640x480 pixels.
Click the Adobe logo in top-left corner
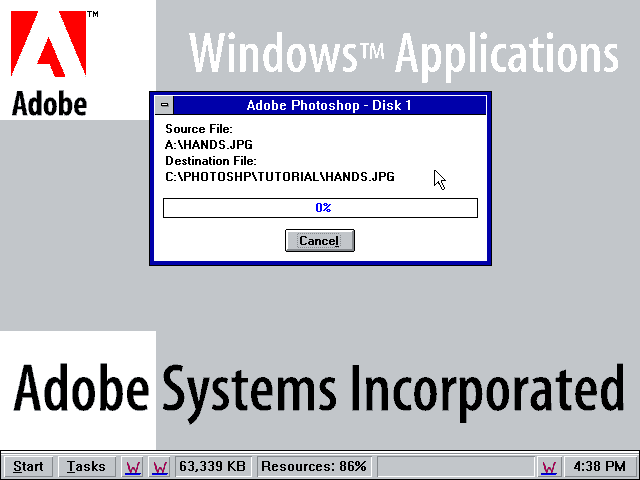pyautogui.click(x=50, y=58)
